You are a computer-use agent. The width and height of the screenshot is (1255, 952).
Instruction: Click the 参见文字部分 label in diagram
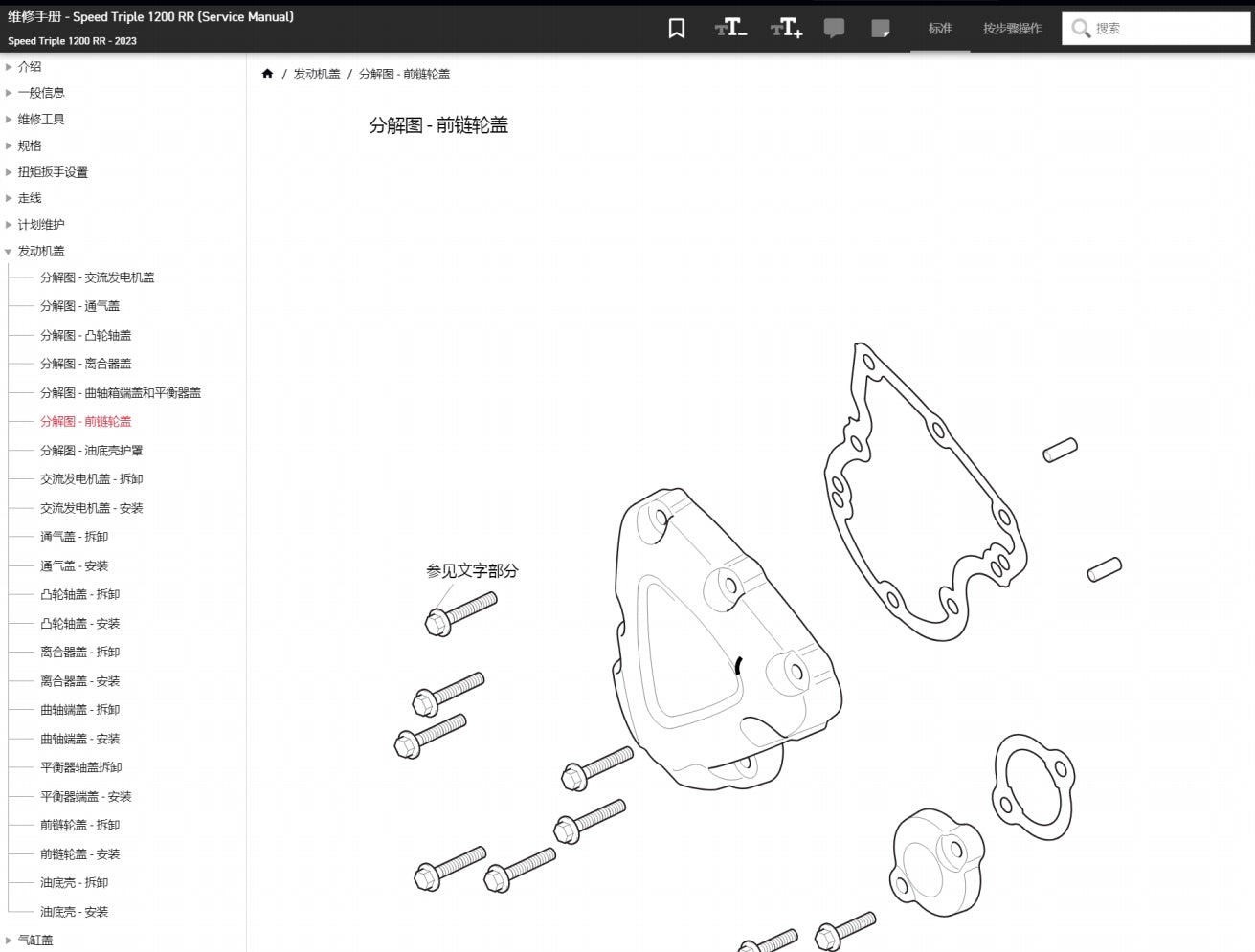point(472,571)
